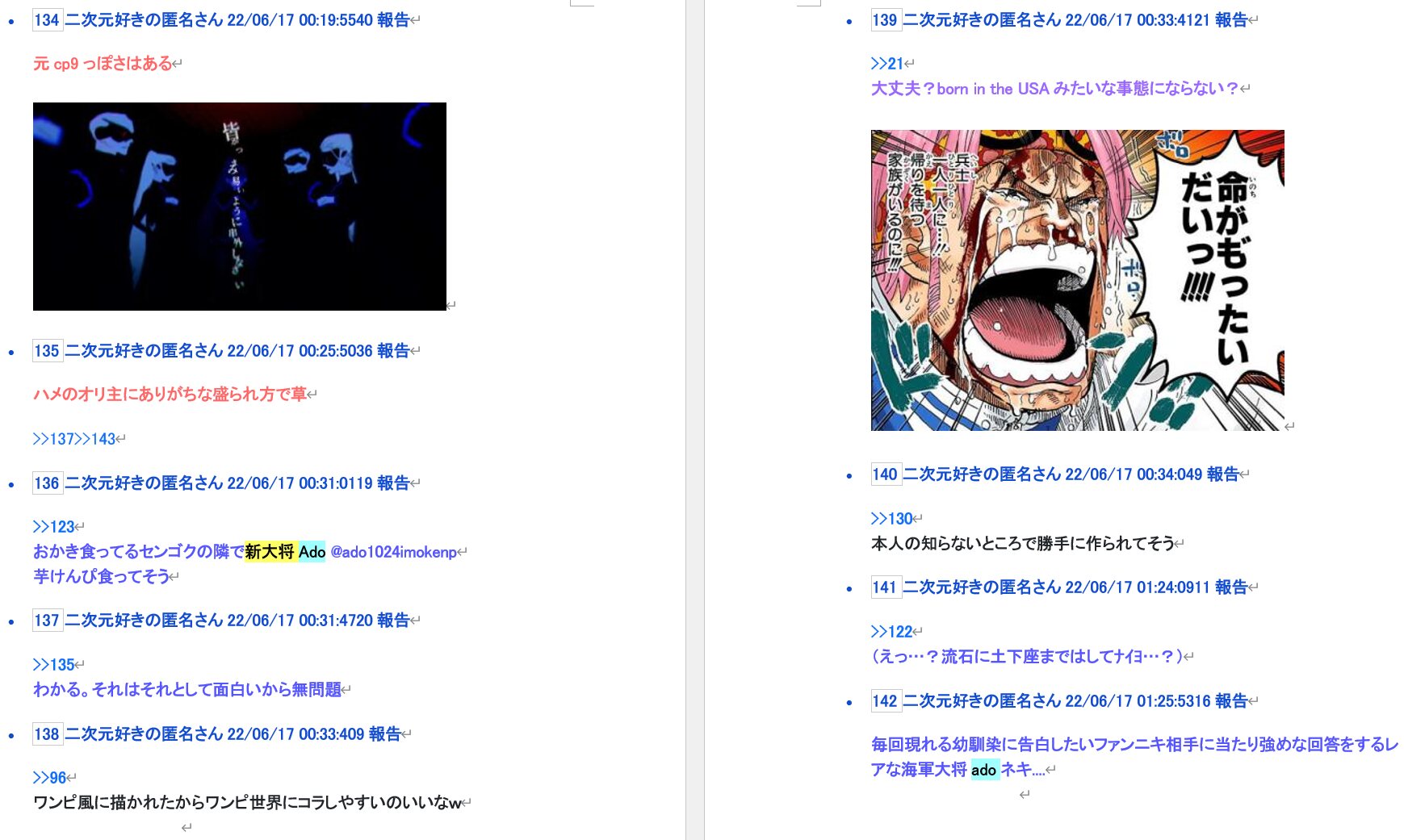Click post number 137 box

[47, 621]
